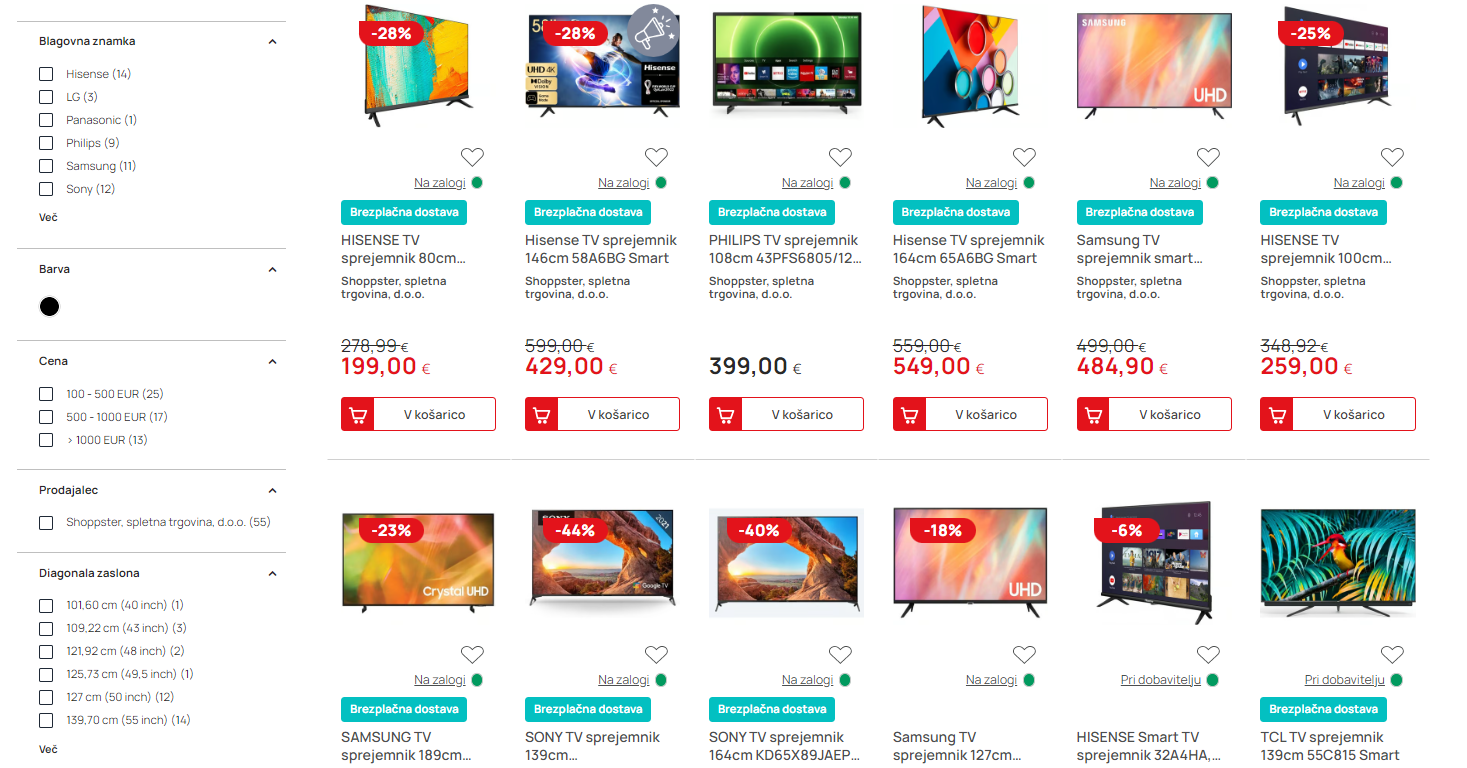
Task: Collapse the Blagovna znamka filter section
Action: tap(272, 42)
